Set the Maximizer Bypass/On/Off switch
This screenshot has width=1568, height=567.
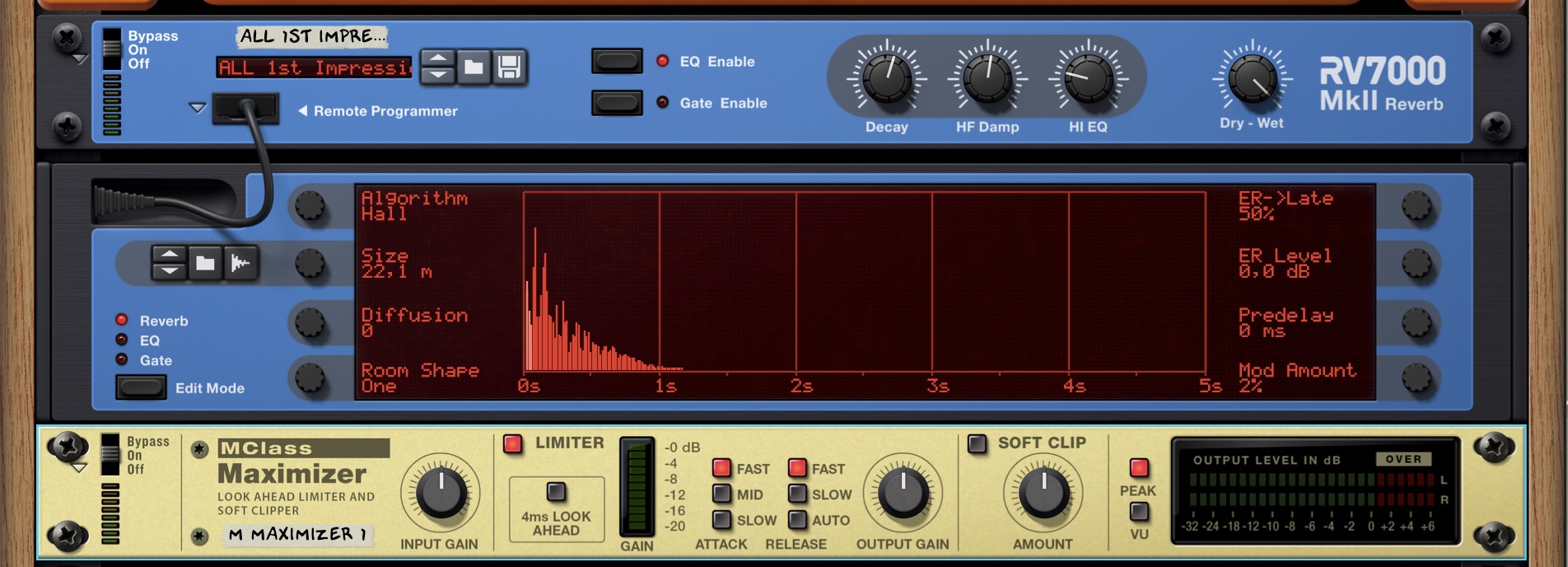click(x=110, y=454)
